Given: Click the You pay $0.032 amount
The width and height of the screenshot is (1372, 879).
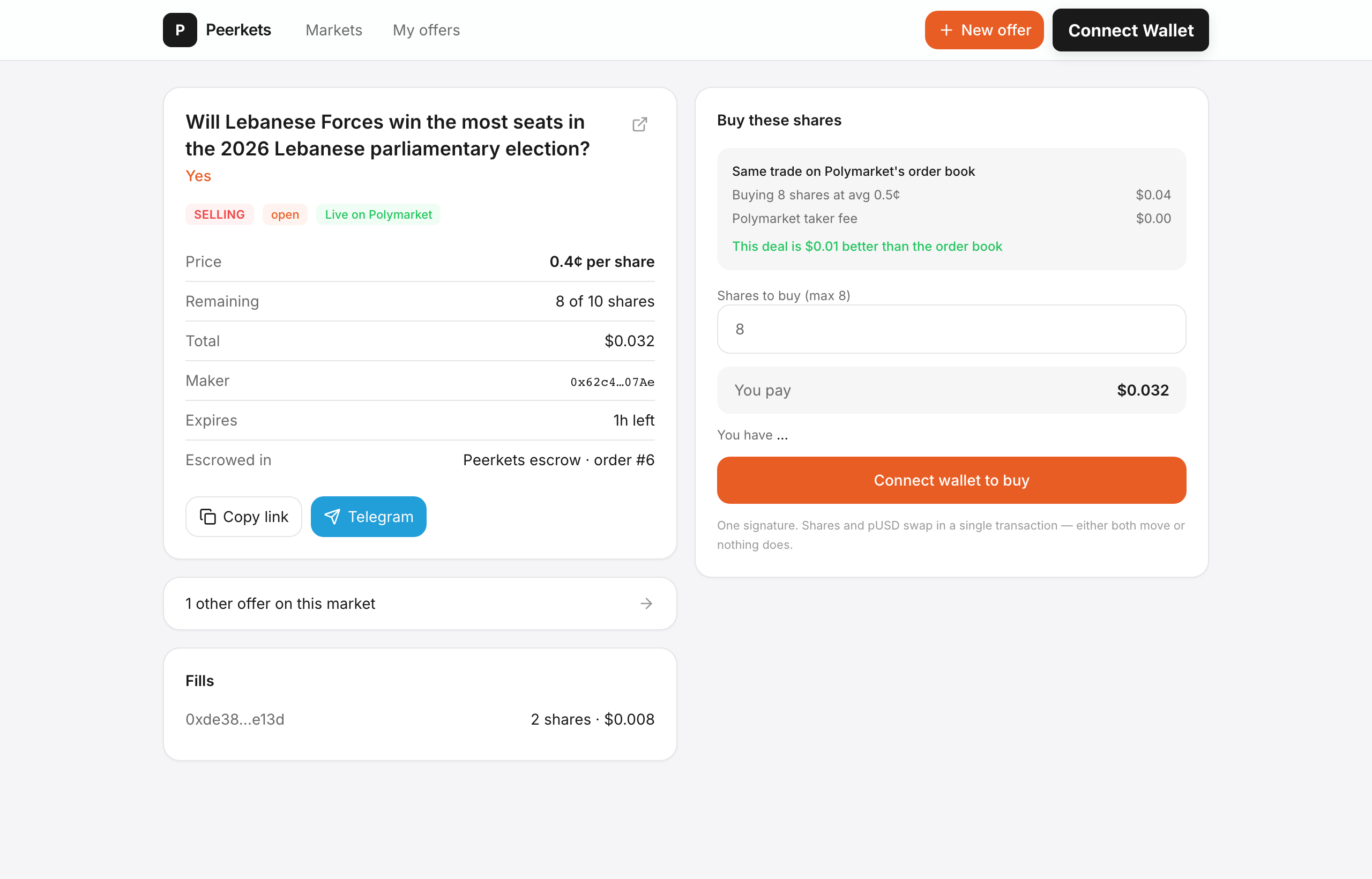Looking at the screenshot, I should (x=1143, y=390).
